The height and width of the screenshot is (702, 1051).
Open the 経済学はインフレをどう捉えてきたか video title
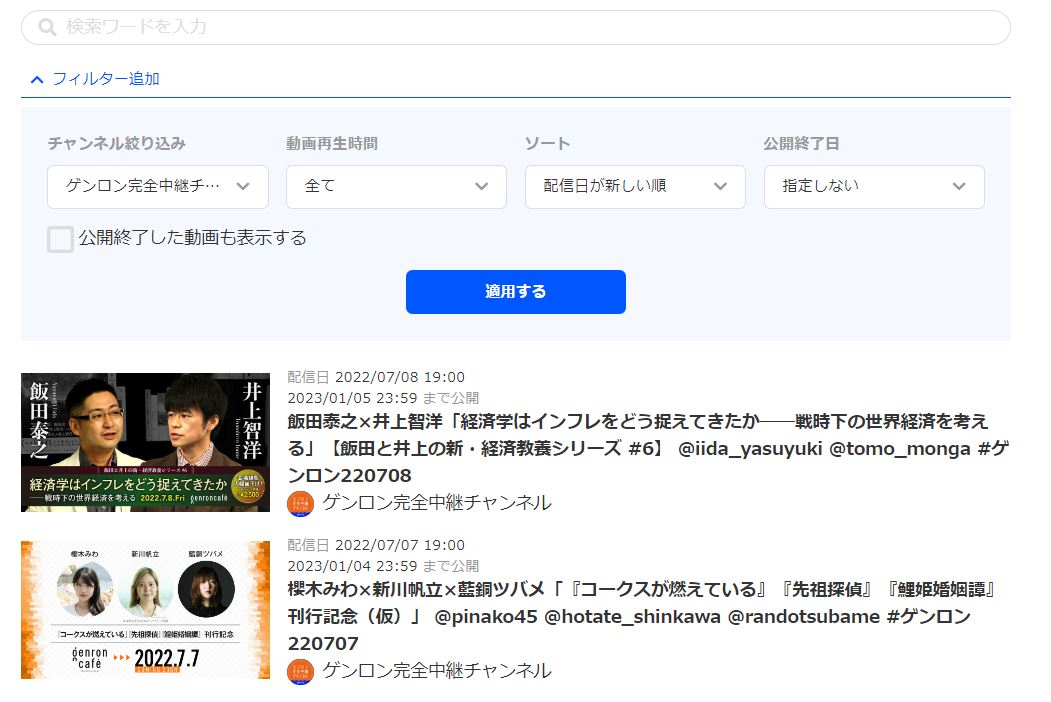pos(648,449)
